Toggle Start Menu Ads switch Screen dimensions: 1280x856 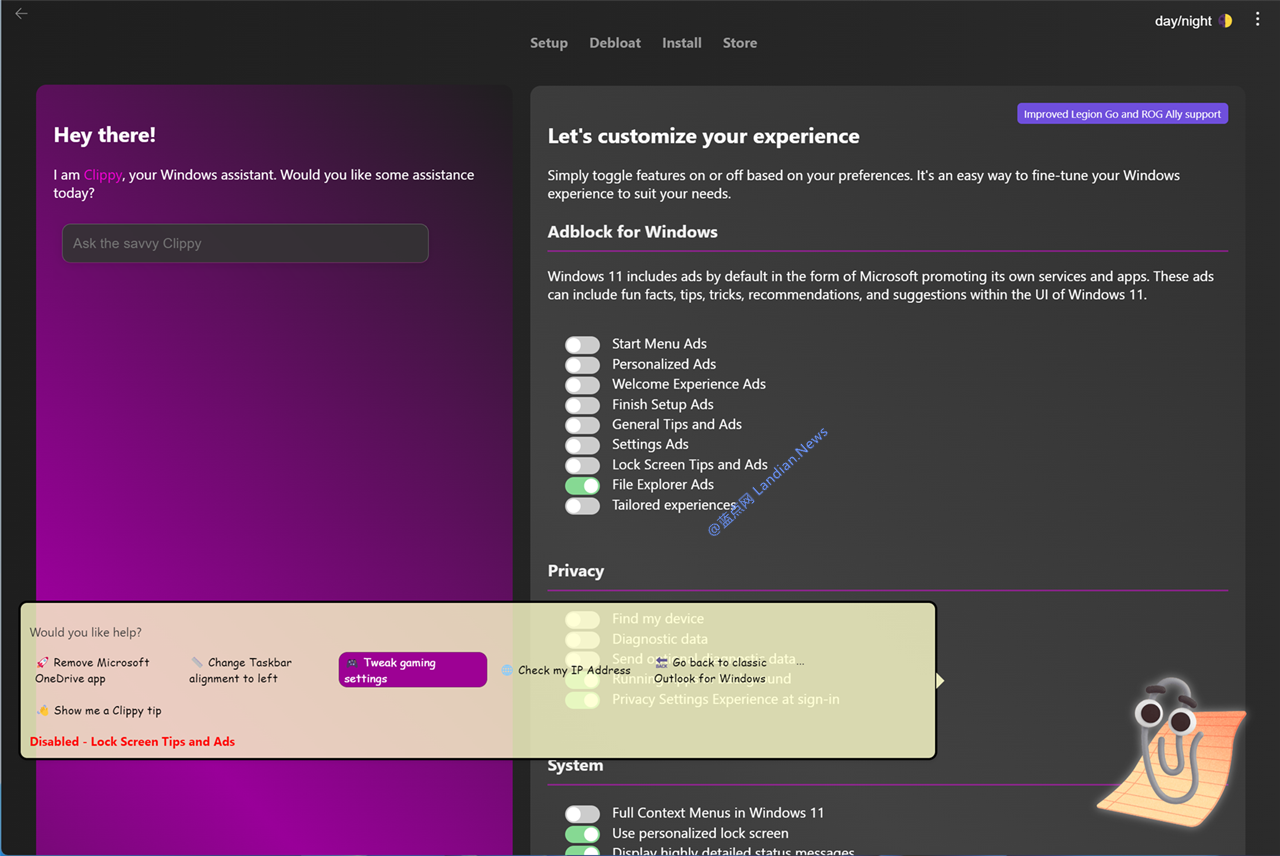(582, 345)
